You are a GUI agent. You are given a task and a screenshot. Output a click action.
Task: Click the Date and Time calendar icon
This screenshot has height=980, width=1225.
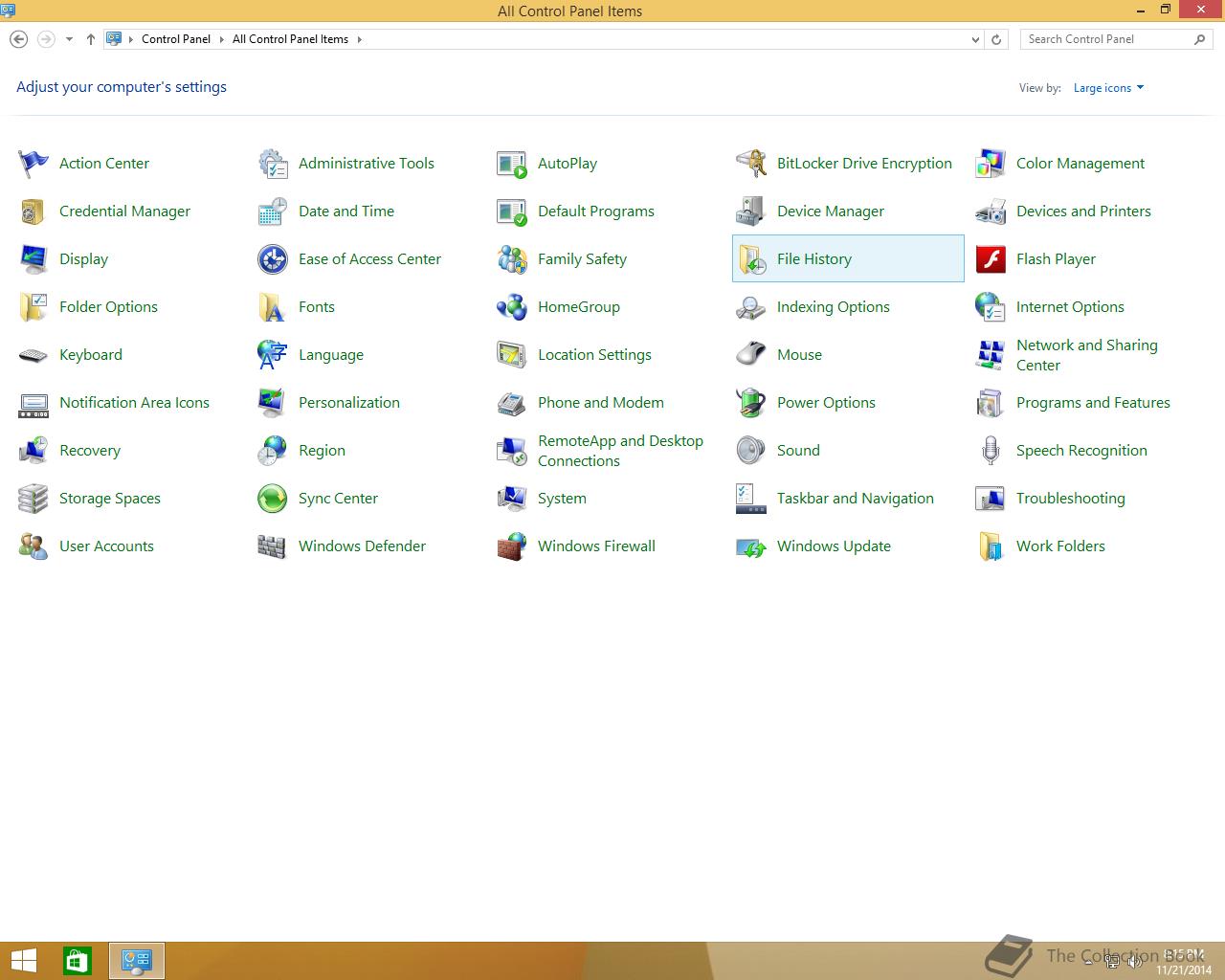tap(273, 212)
